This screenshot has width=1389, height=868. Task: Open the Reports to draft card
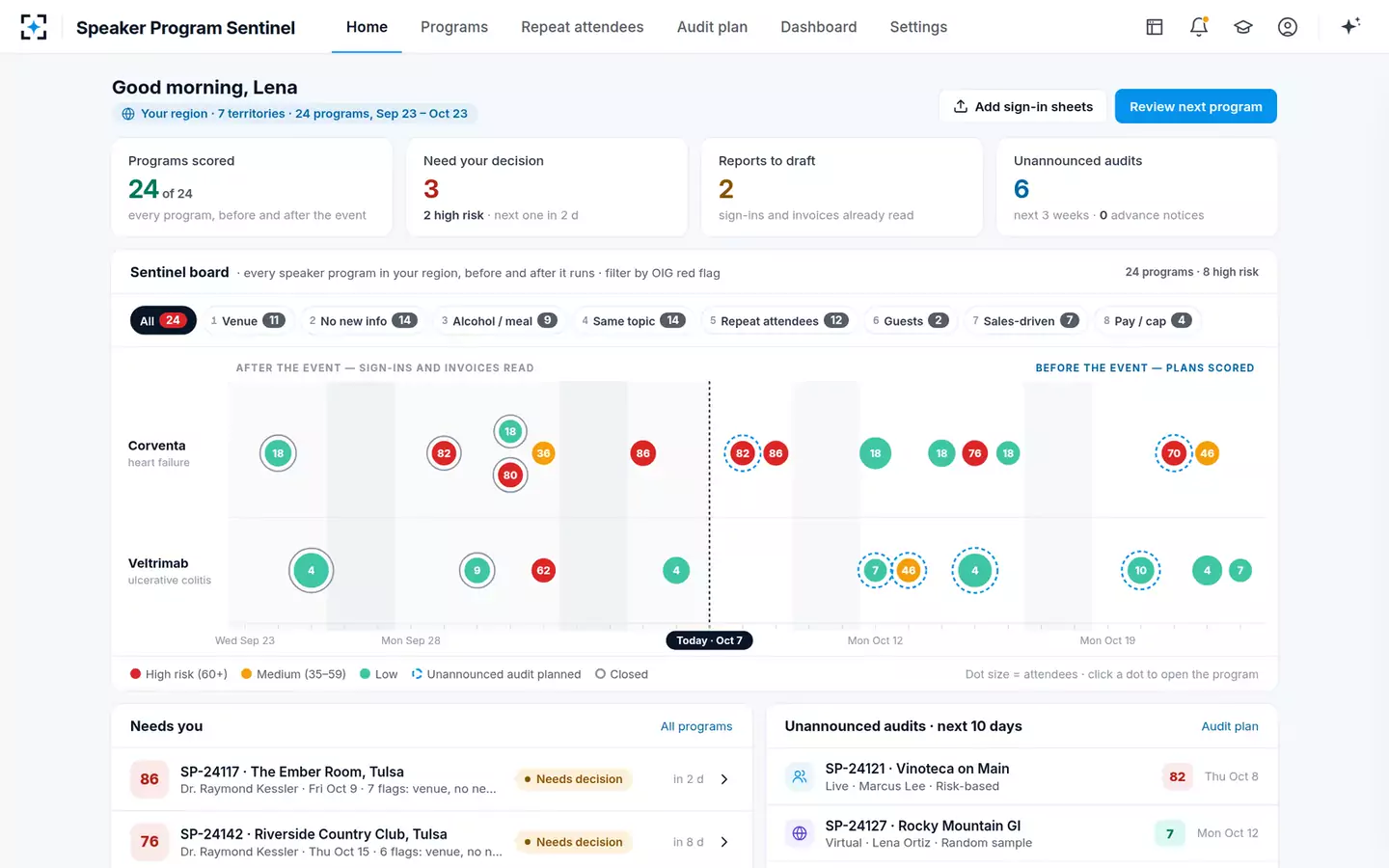pyautogui.click(x=842, y=187)
